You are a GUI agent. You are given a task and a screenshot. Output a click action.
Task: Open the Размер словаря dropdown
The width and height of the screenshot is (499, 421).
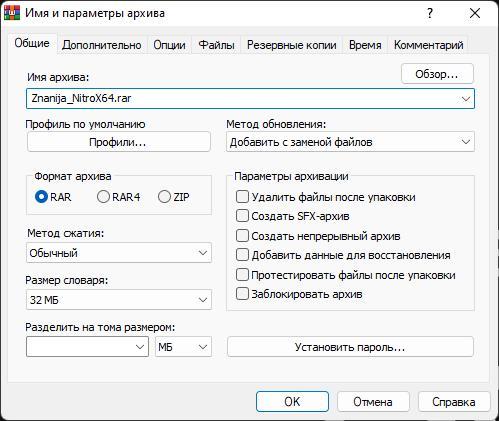(119, 300)
